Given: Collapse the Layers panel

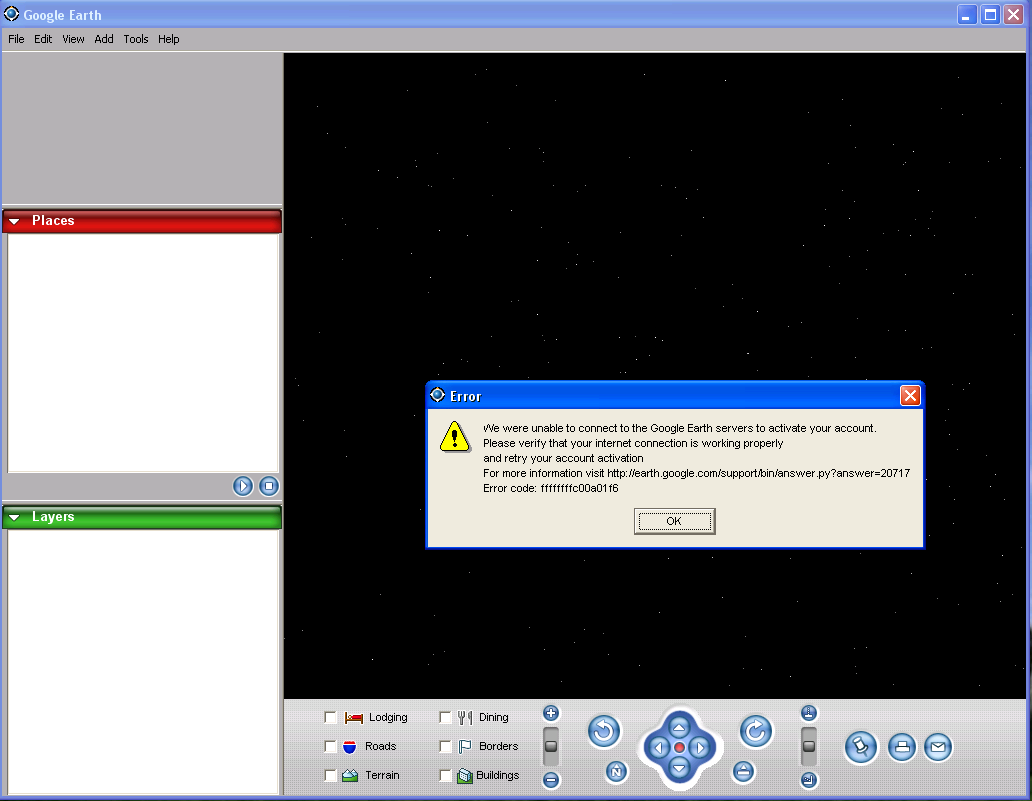Looking at the screenshot, I should (14, 517).
